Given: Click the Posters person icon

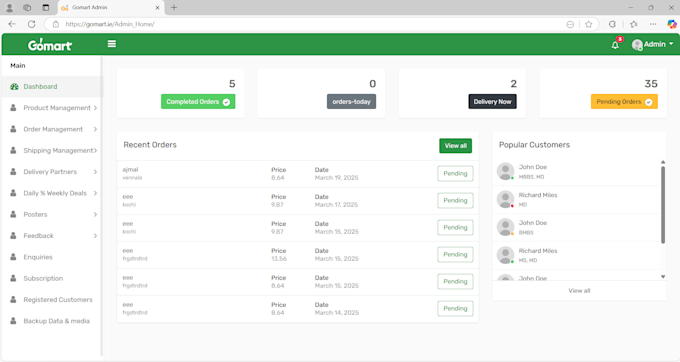Looking at the screenshot, I should 13,214.
